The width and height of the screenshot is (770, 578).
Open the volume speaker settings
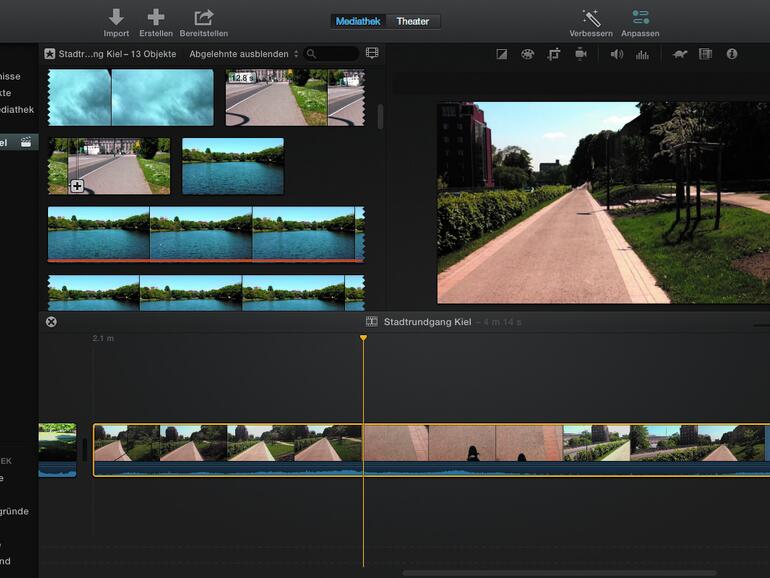click(x=616, y=54)
